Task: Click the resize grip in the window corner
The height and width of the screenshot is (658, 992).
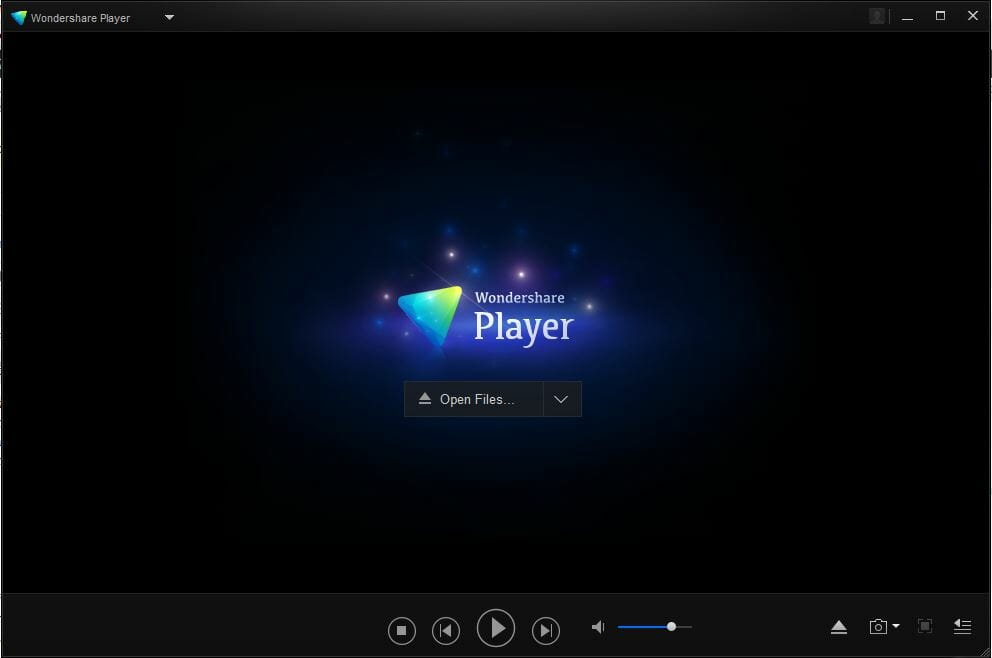Action: click(985, 652)
